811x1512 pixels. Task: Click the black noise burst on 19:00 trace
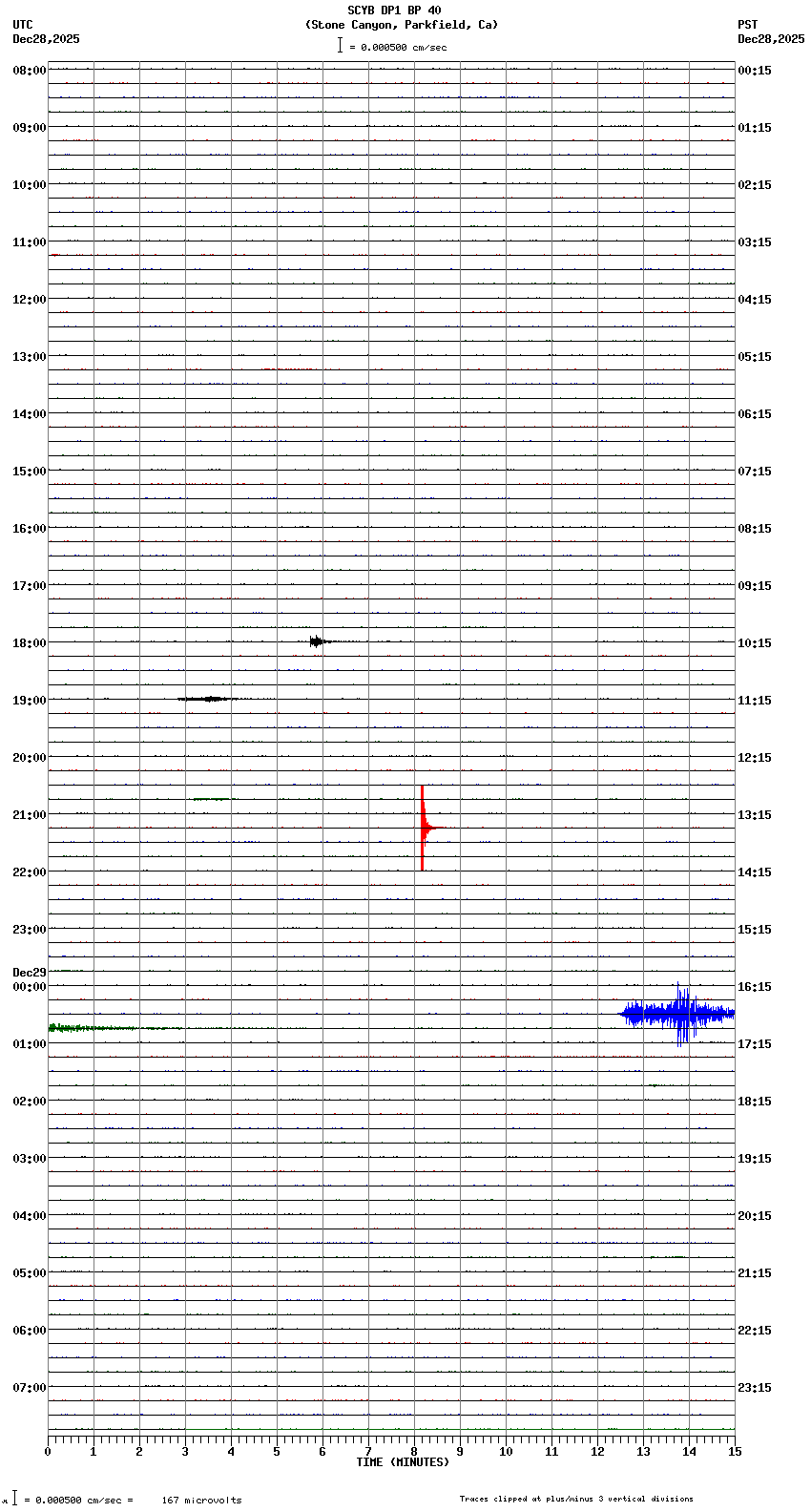210,699
